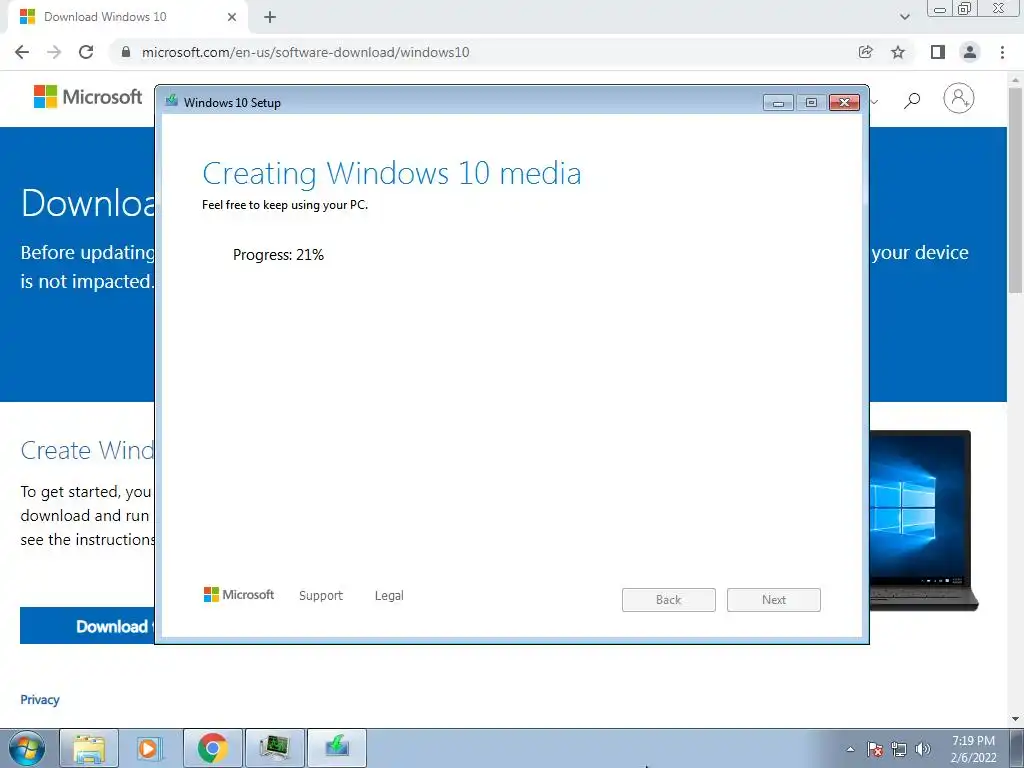This screenshot has height=768, width=1024.
Task: Click the Next button in Setup
Action: click(x=774, y=600)
